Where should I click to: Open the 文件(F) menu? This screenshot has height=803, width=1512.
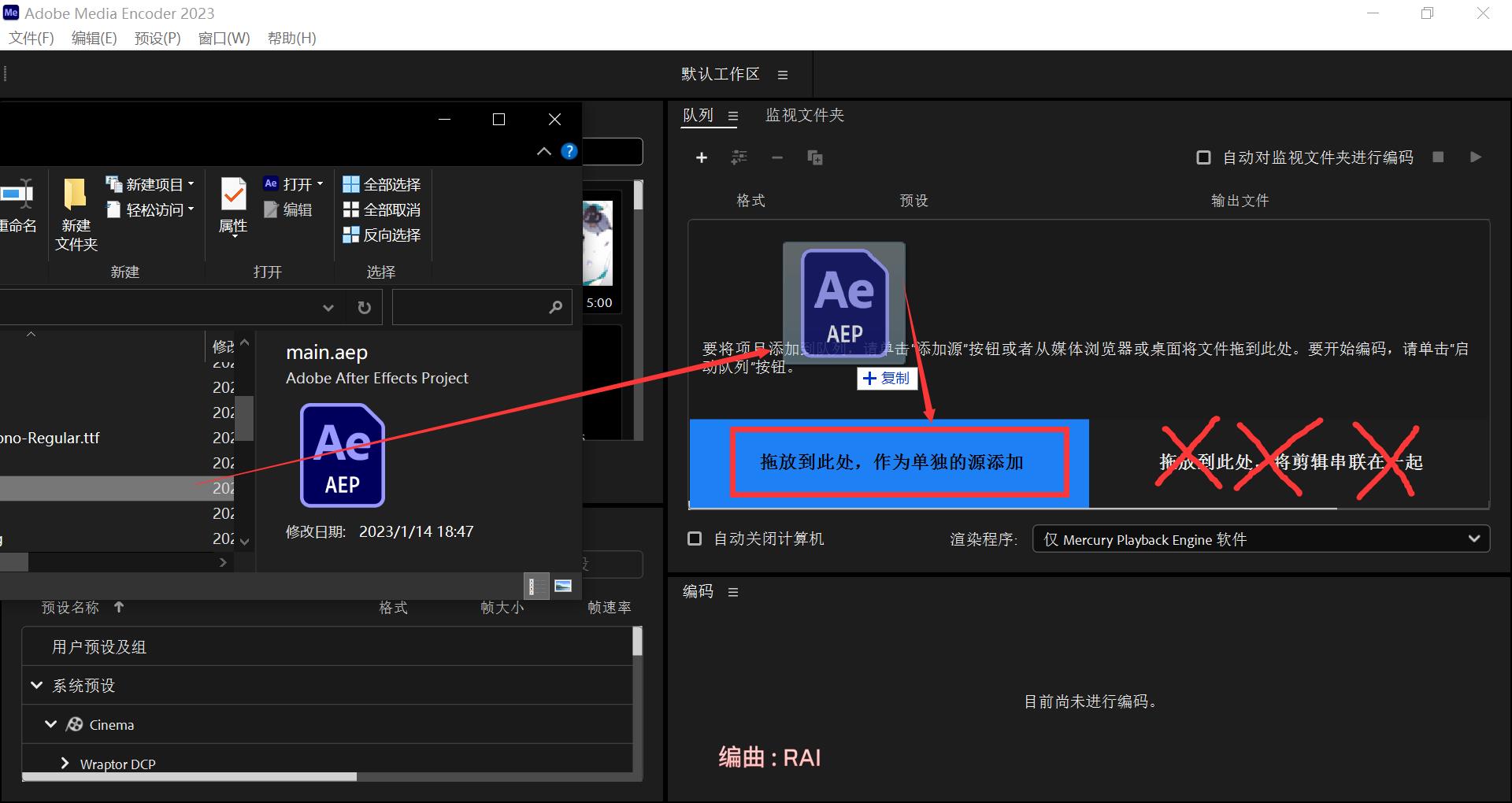point(31,38)
